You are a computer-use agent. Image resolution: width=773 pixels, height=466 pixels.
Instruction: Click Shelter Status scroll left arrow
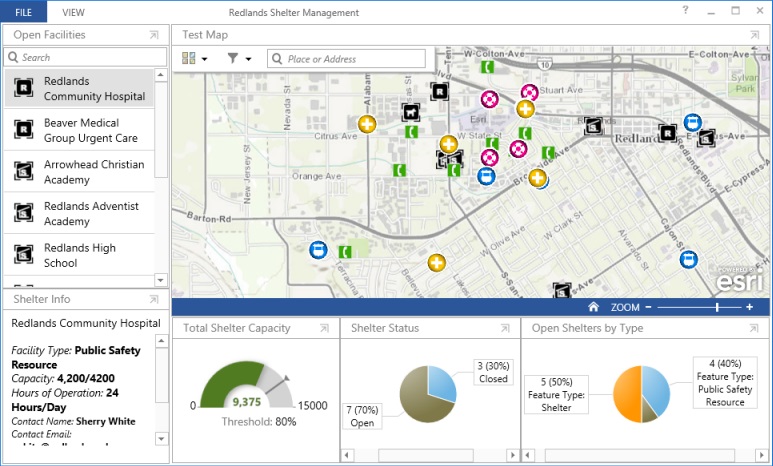coord(347,455)
